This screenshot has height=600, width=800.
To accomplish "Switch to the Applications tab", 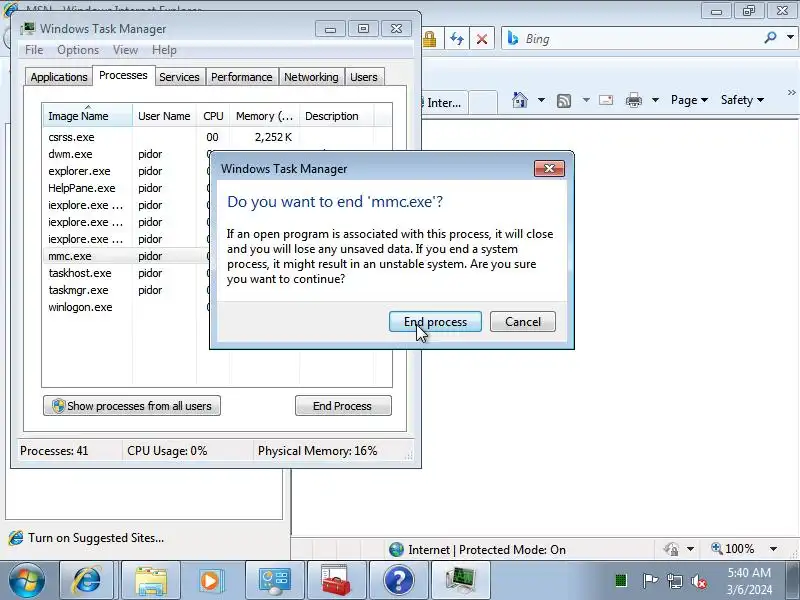I will click(59, 77).
